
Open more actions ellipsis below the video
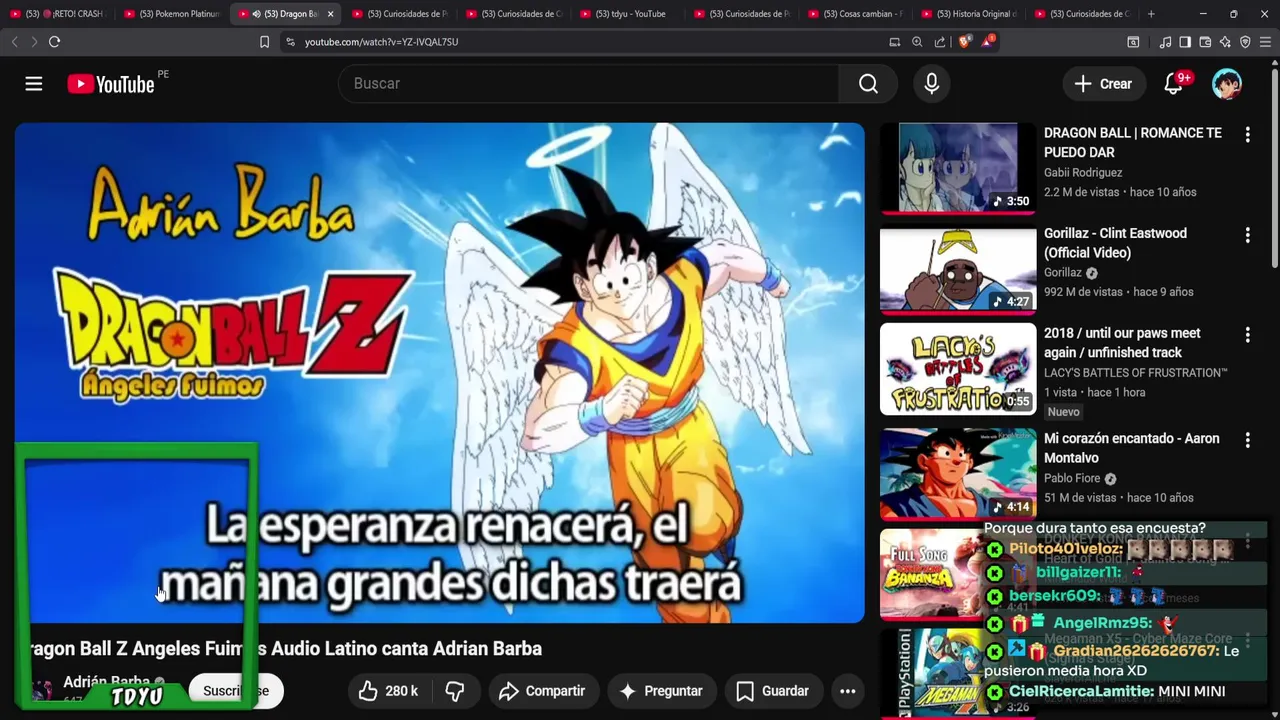click(847, 691)
